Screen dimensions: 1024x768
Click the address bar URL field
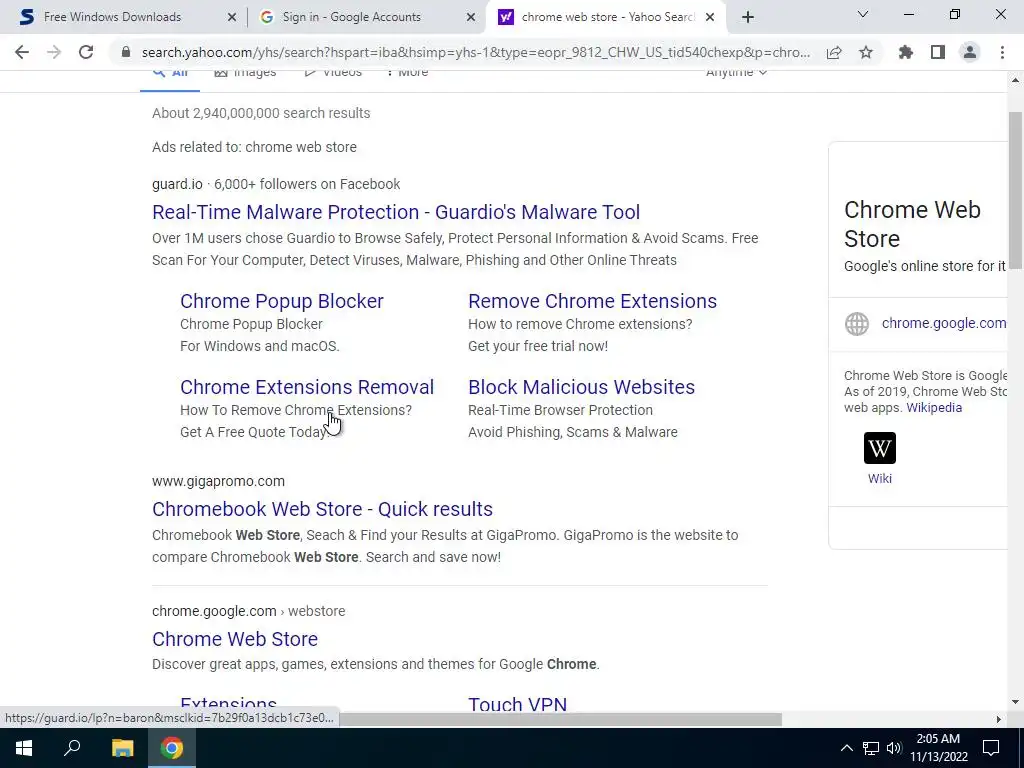(x=475, y=52)
